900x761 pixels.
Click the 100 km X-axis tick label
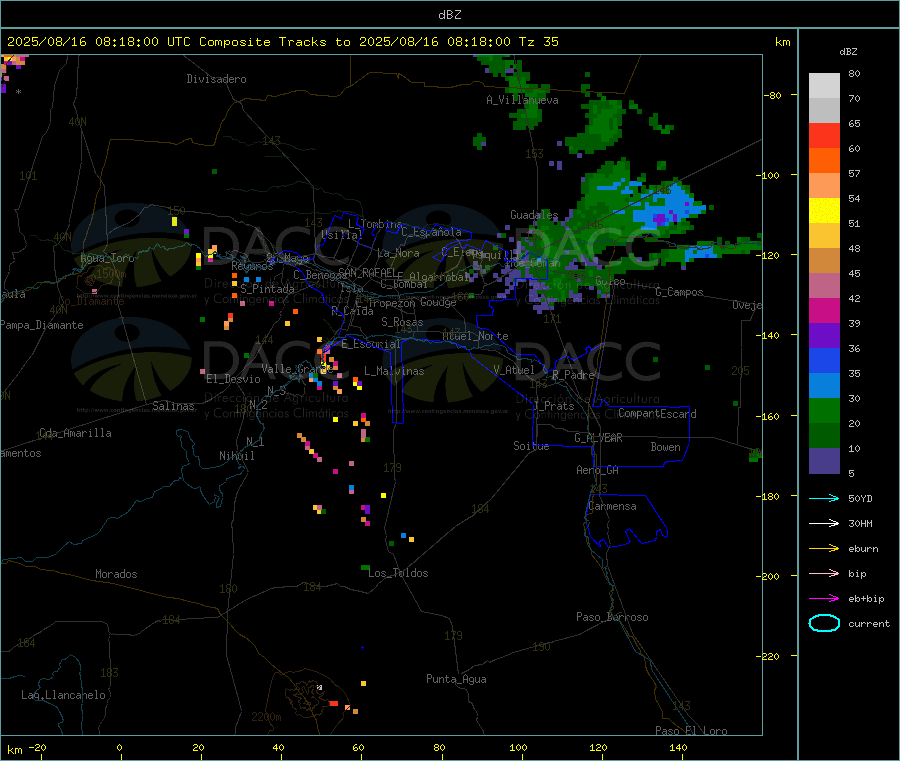pyautogui.click(x=518, y=747)
